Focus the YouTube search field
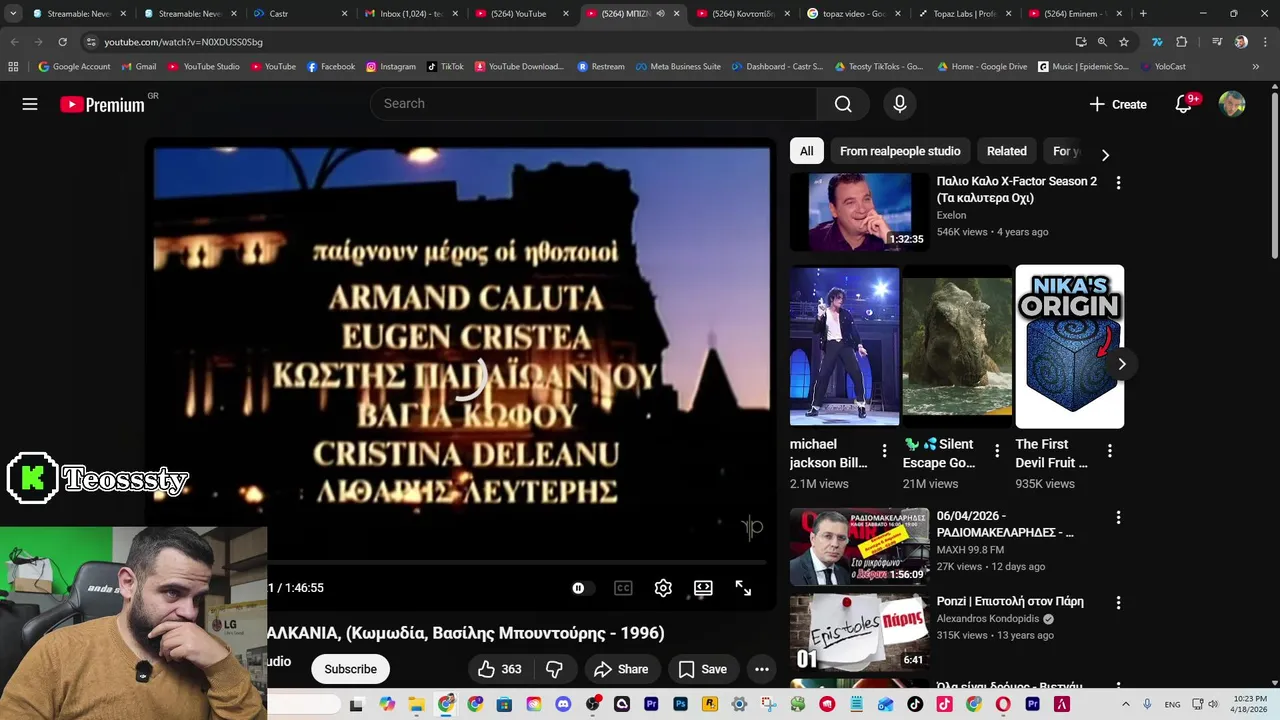Viewport: 1280px width, 720px height. [594, 104]
